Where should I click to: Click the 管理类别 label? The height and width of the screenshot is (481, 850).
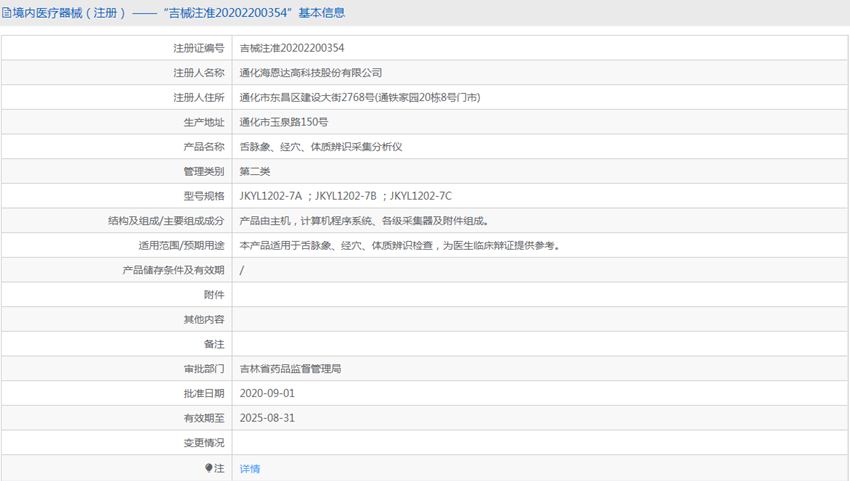pyautogui.click(x=204, y=171)
